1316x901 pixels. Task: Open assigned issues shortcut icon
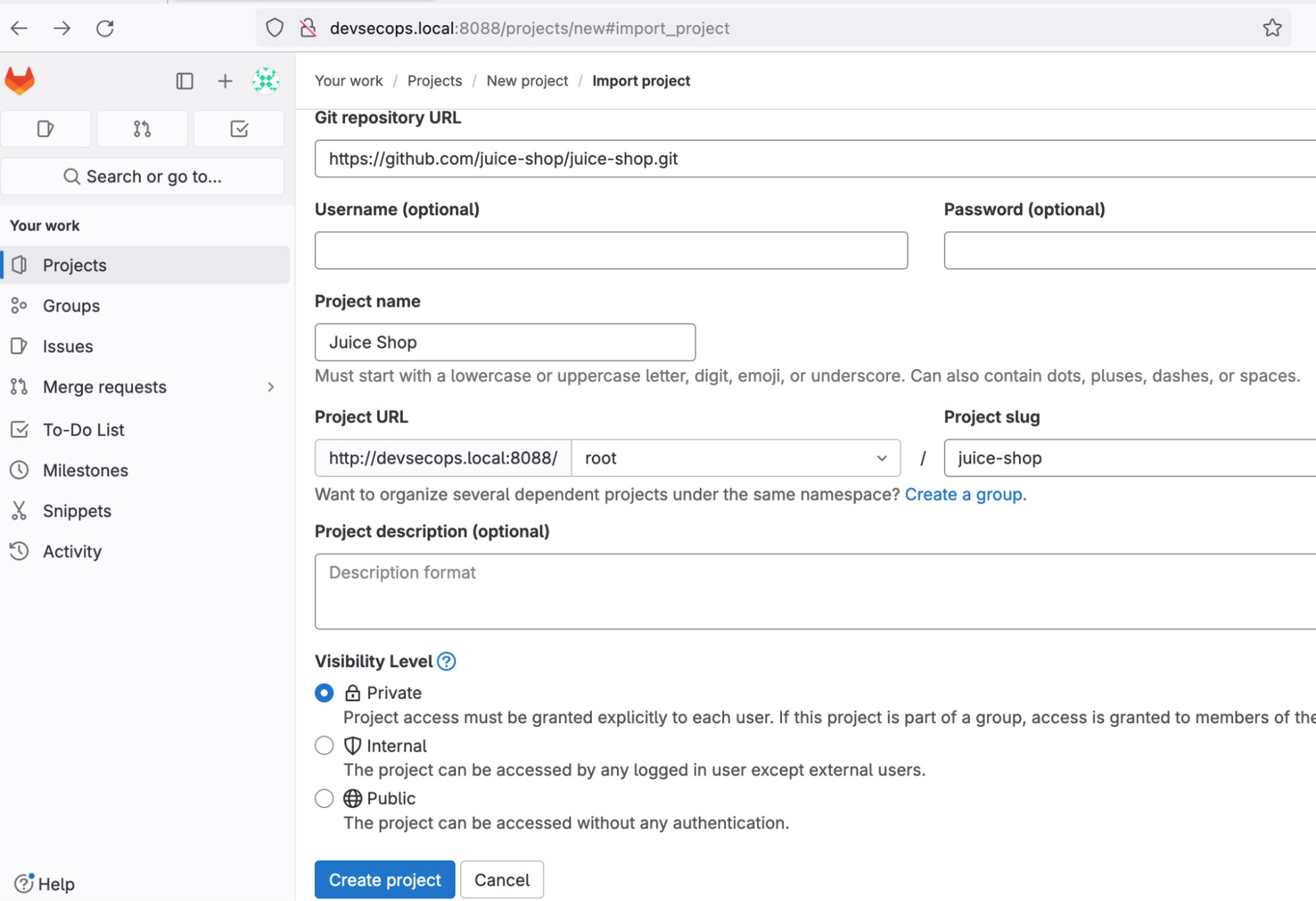point(45,129)
